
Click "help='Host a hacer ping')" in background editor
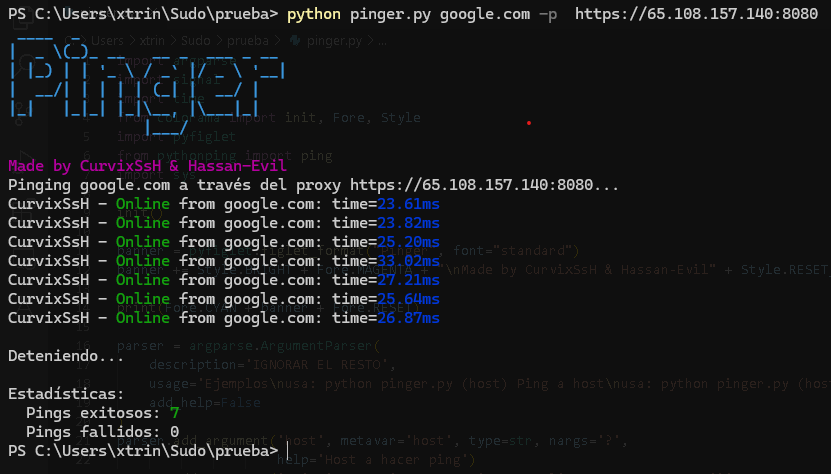(376, 460)
